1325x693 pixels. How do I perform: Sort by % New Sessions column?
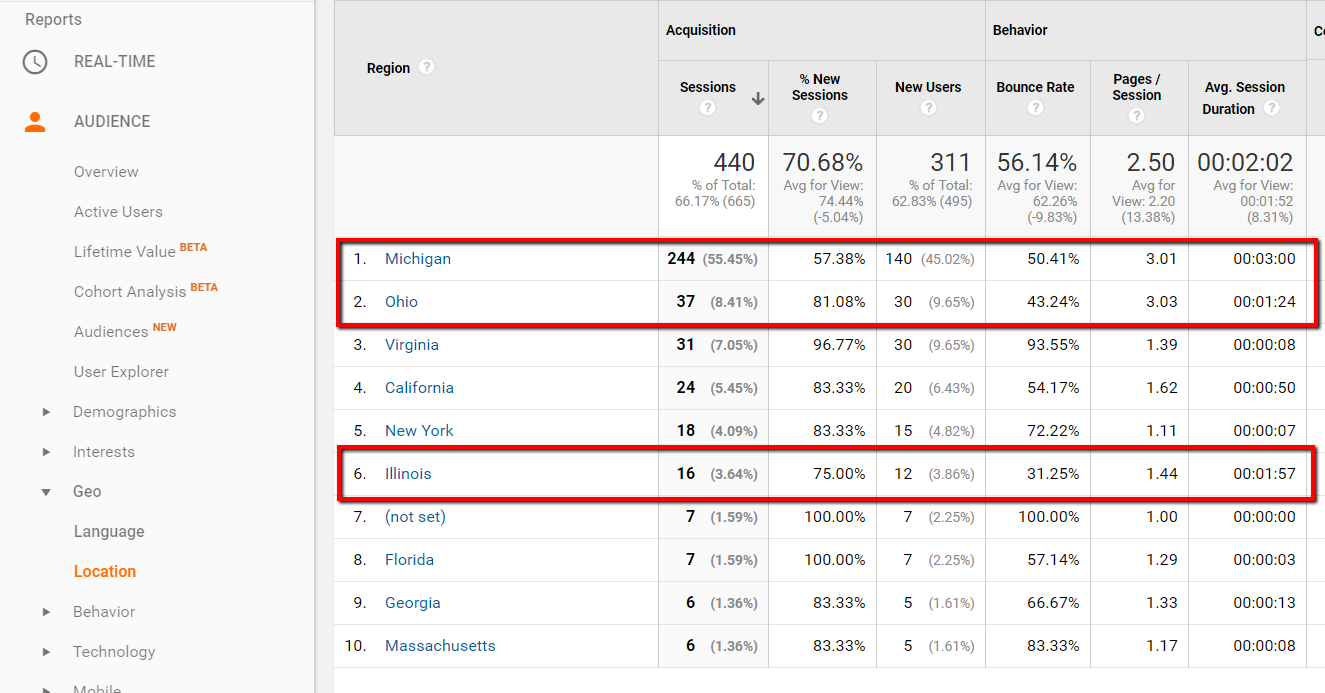(x=820, y=87)
